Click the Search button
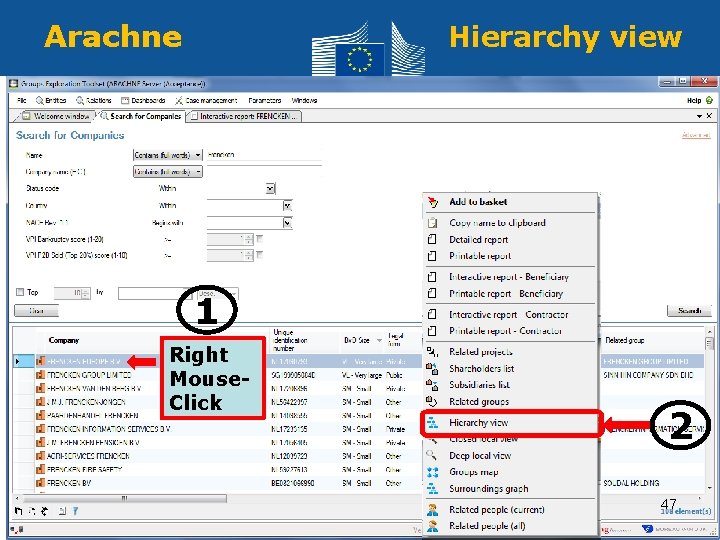Viewport: 720px width, 540px height. point(689,311)
